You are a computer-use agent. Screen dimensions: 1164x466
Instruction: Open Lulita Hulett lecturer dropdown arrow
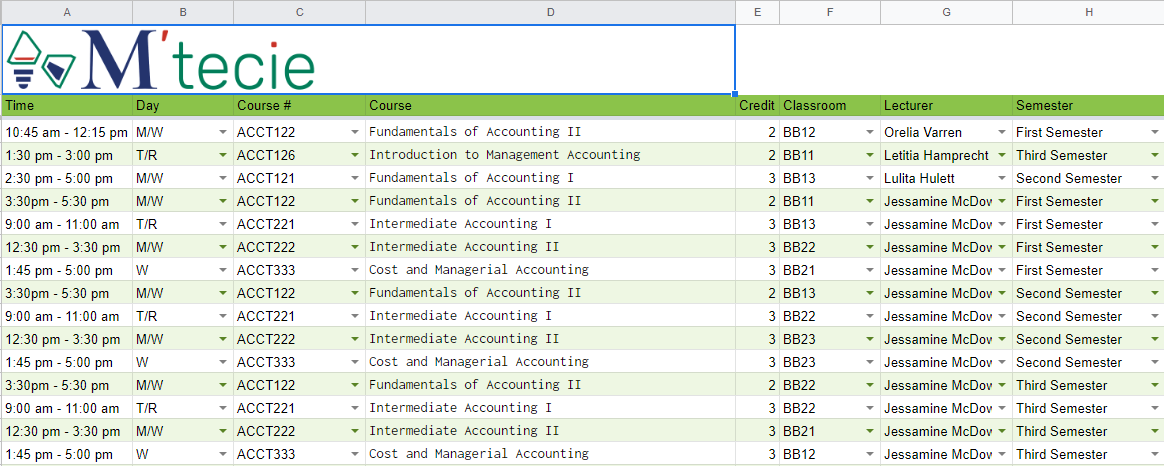pyautogui.click(x=1002, y=179)
